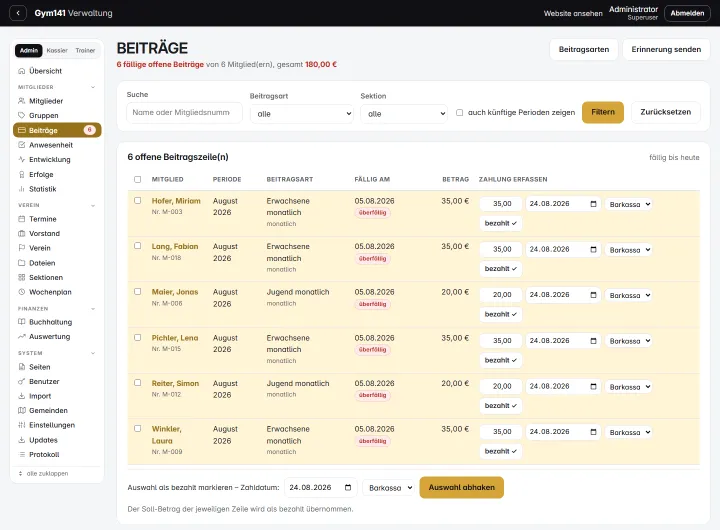Click the Filtern button

pyautogui.click(x=603, y=112)
